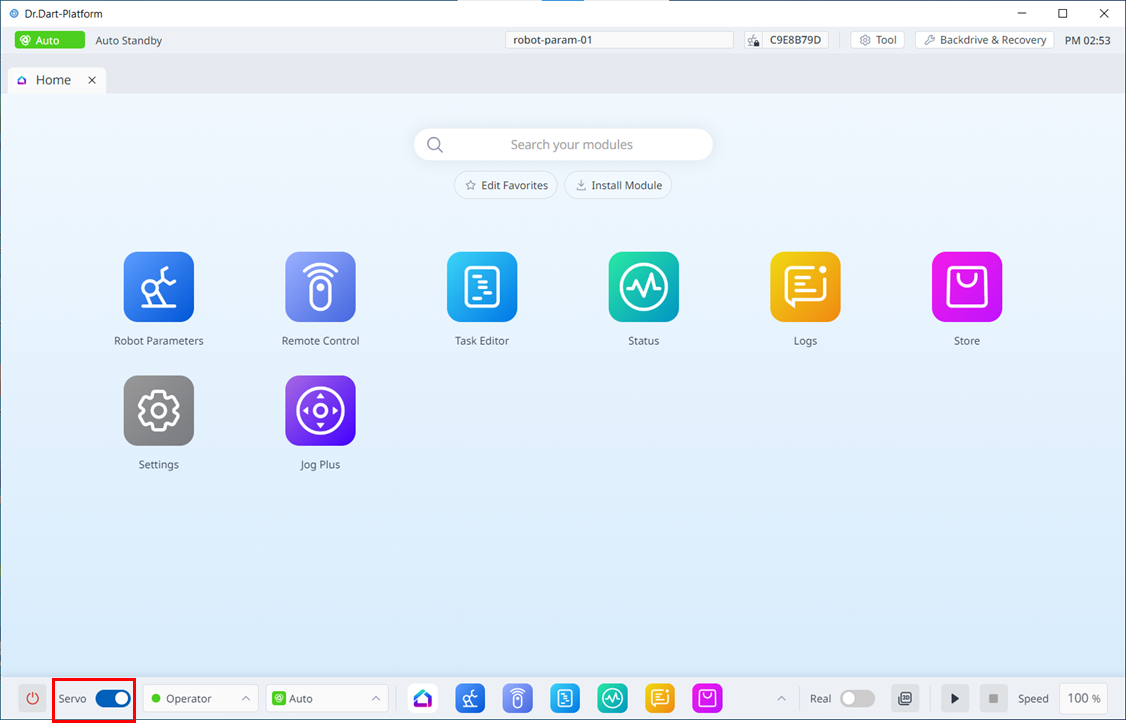Image resolution: width=1126 pixels, height=723 pixels.
Task: Open the Robot Parameters module
Action: click(x=158, y=287)
